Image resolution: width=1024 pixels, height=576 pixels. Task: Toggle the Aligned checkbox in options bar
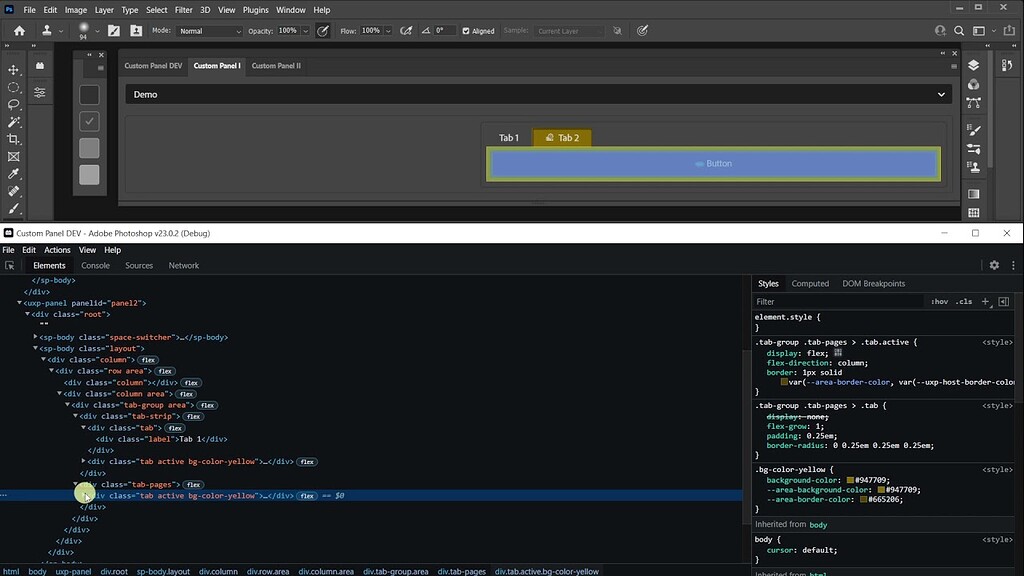click(465, 31)
